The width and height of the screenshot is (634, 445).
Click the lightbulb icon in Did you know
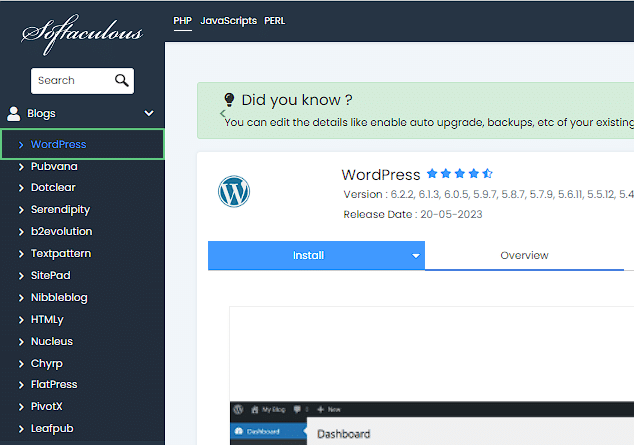pos(229,99)
